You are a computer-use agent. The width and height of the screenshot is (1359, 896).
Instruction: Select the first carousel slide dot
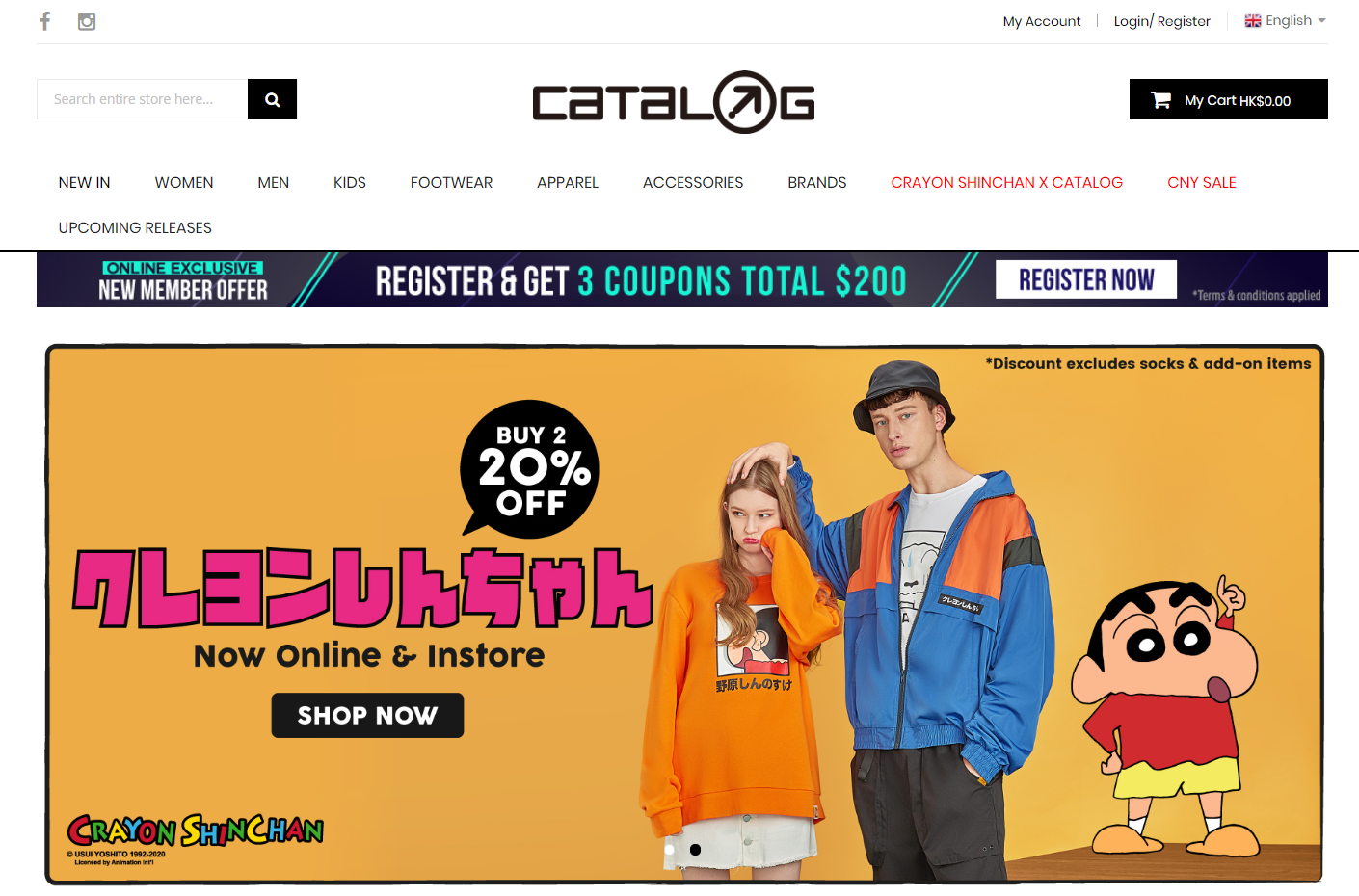[670, 850]
